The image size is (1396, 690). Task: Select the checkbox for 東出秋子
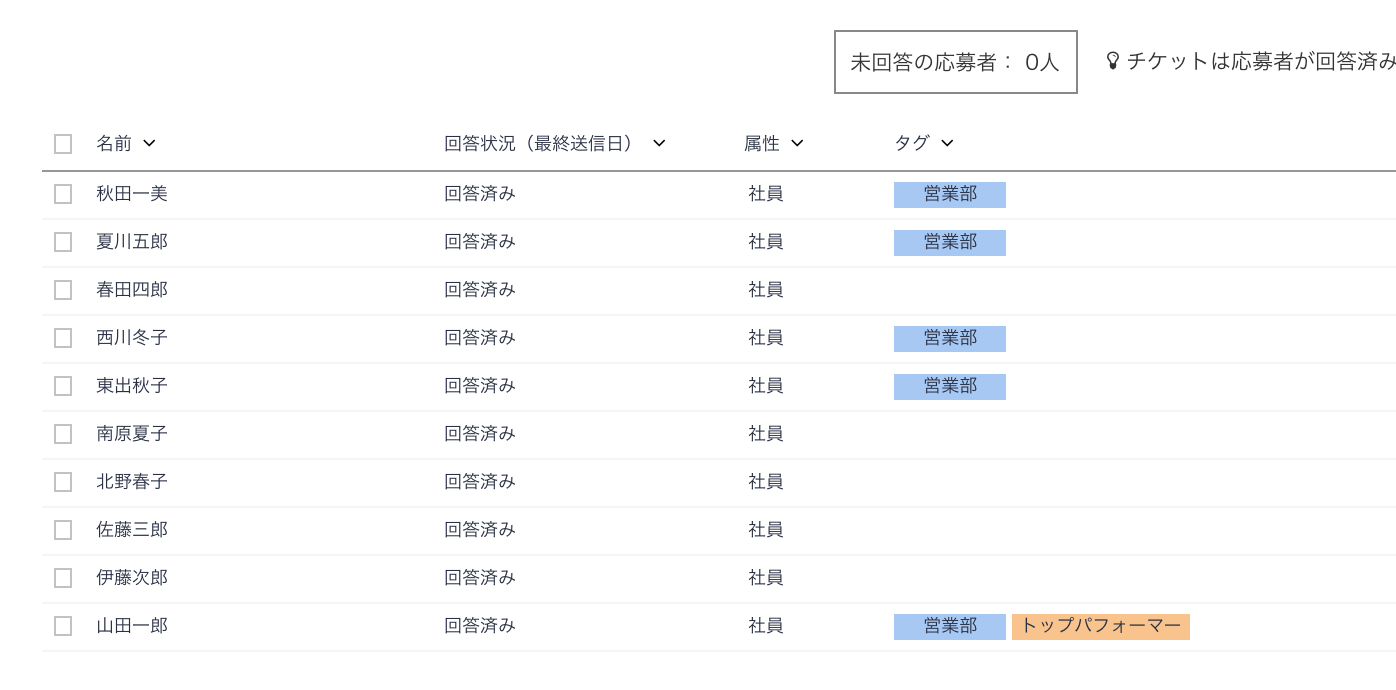click(63, 386)
